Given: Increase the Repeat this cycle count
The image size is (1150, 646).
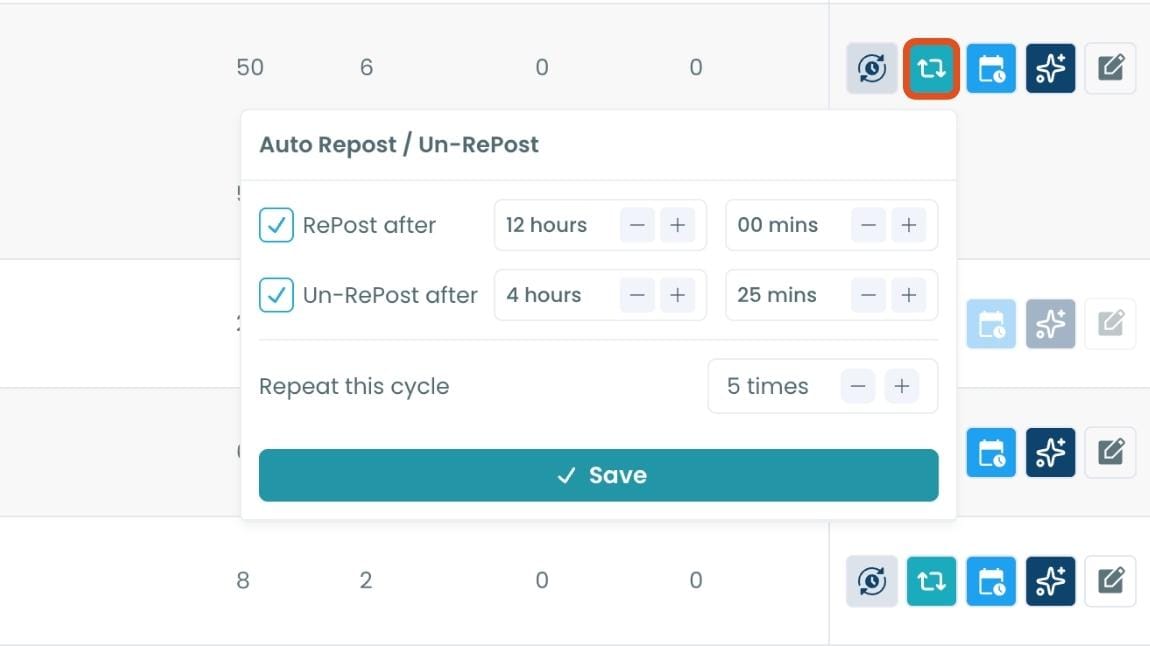Looking at the screenshot, I should pyautogui.click(x=901, y=386).
